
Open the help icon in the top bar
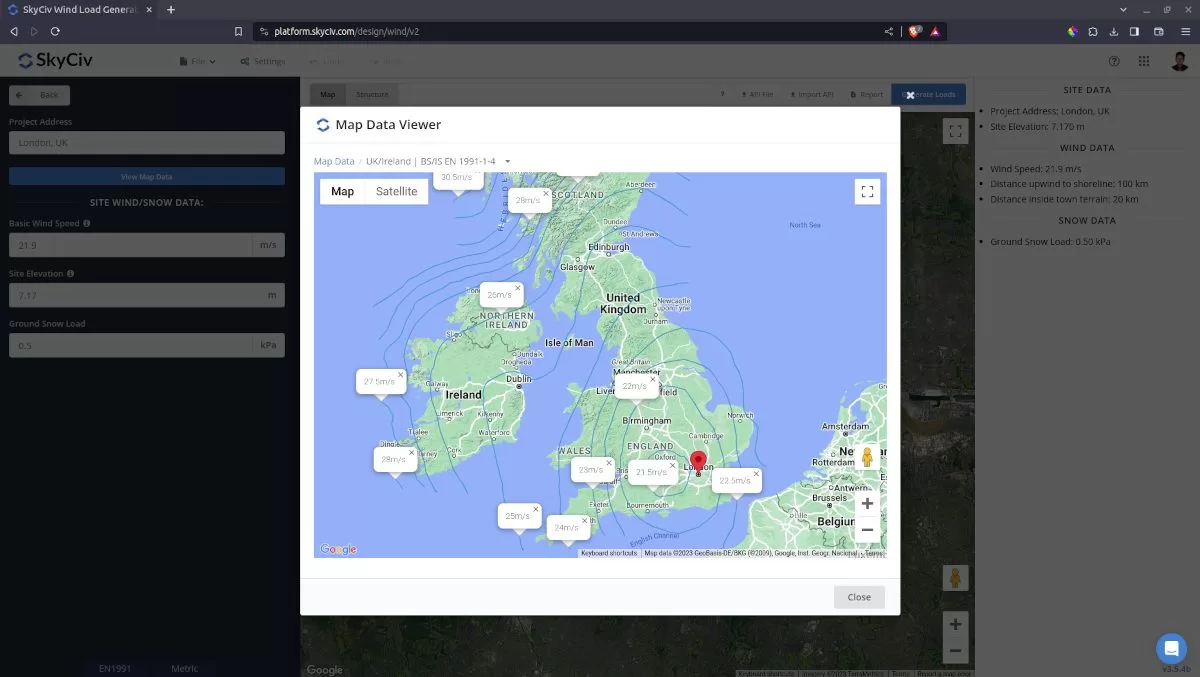[1113, 61]
